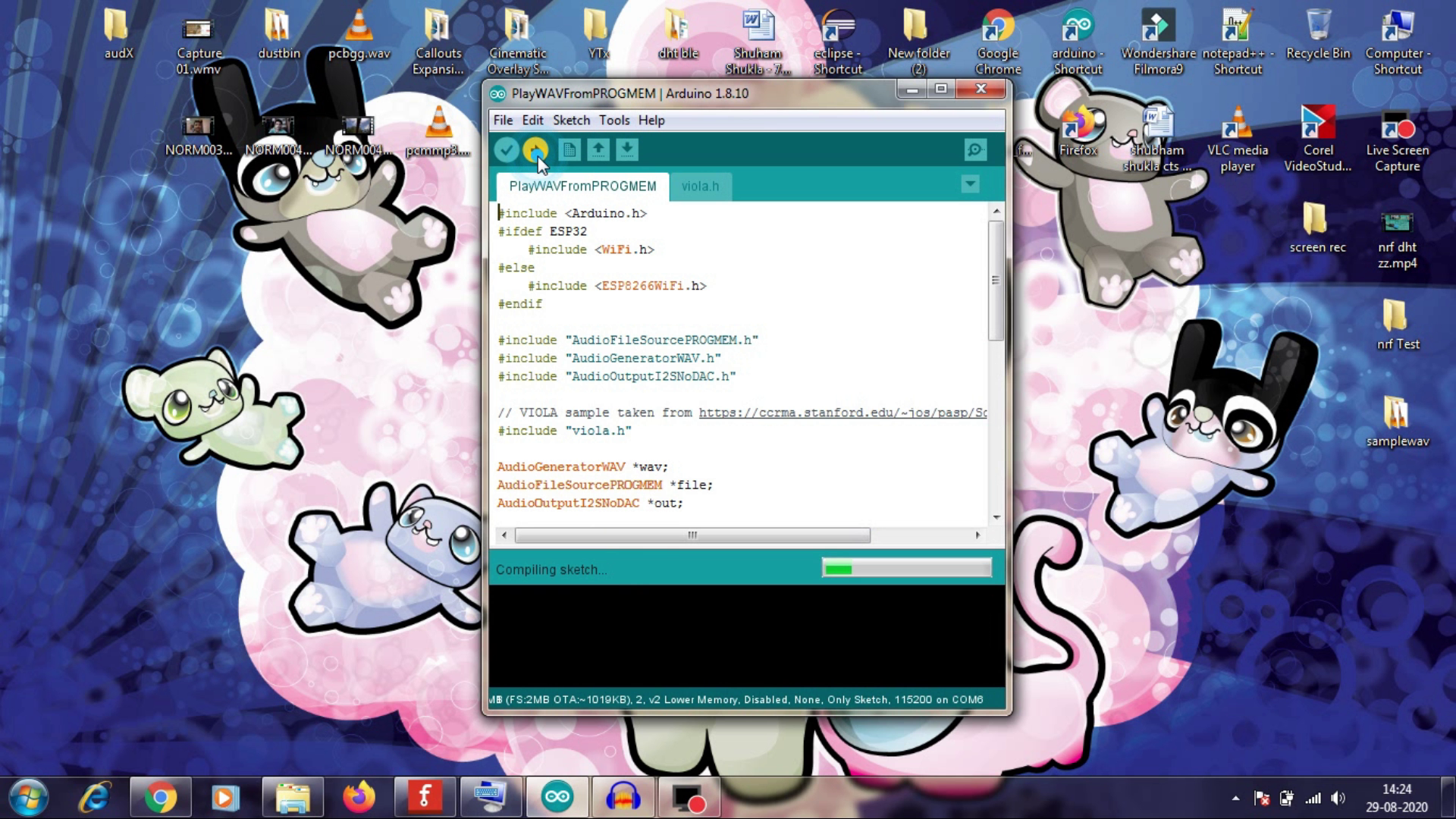Open Audacity headphones icon in taskbar

coord(623,798)
